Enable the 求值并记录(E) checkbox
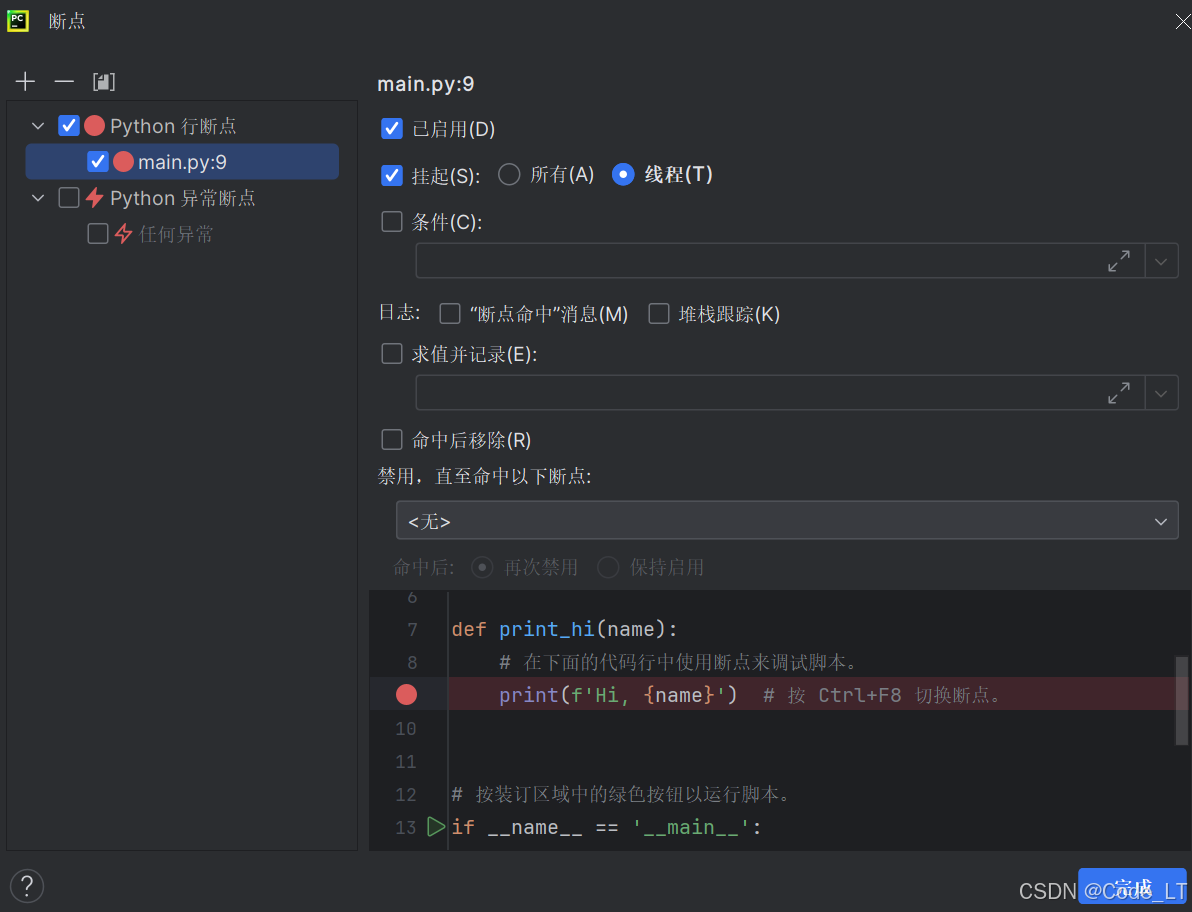Image resolution: width=1192 pixels, height=912 pixels. coord(392,354)
